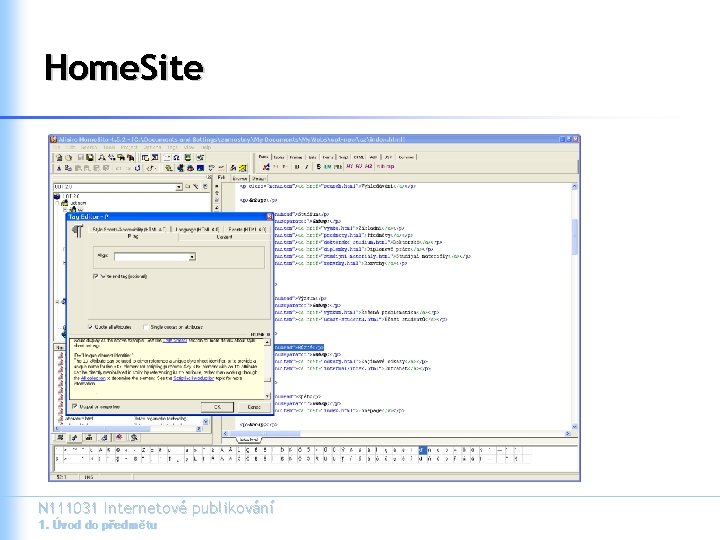Switch to the Browse editor tab
720x540 pixels.
(240, 179)
